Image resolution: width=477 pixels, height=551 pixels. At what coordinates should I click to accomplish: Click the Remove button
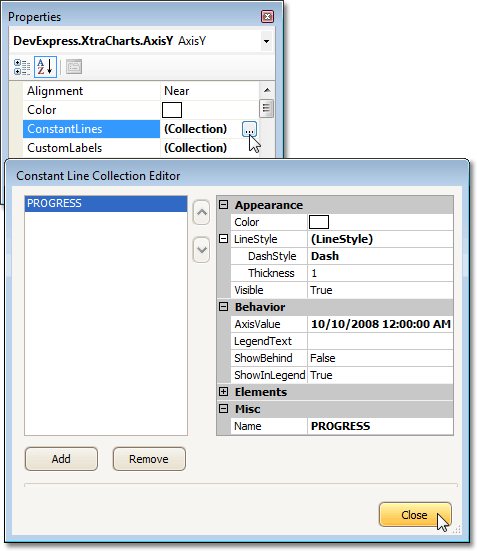(x=149, y=459)
